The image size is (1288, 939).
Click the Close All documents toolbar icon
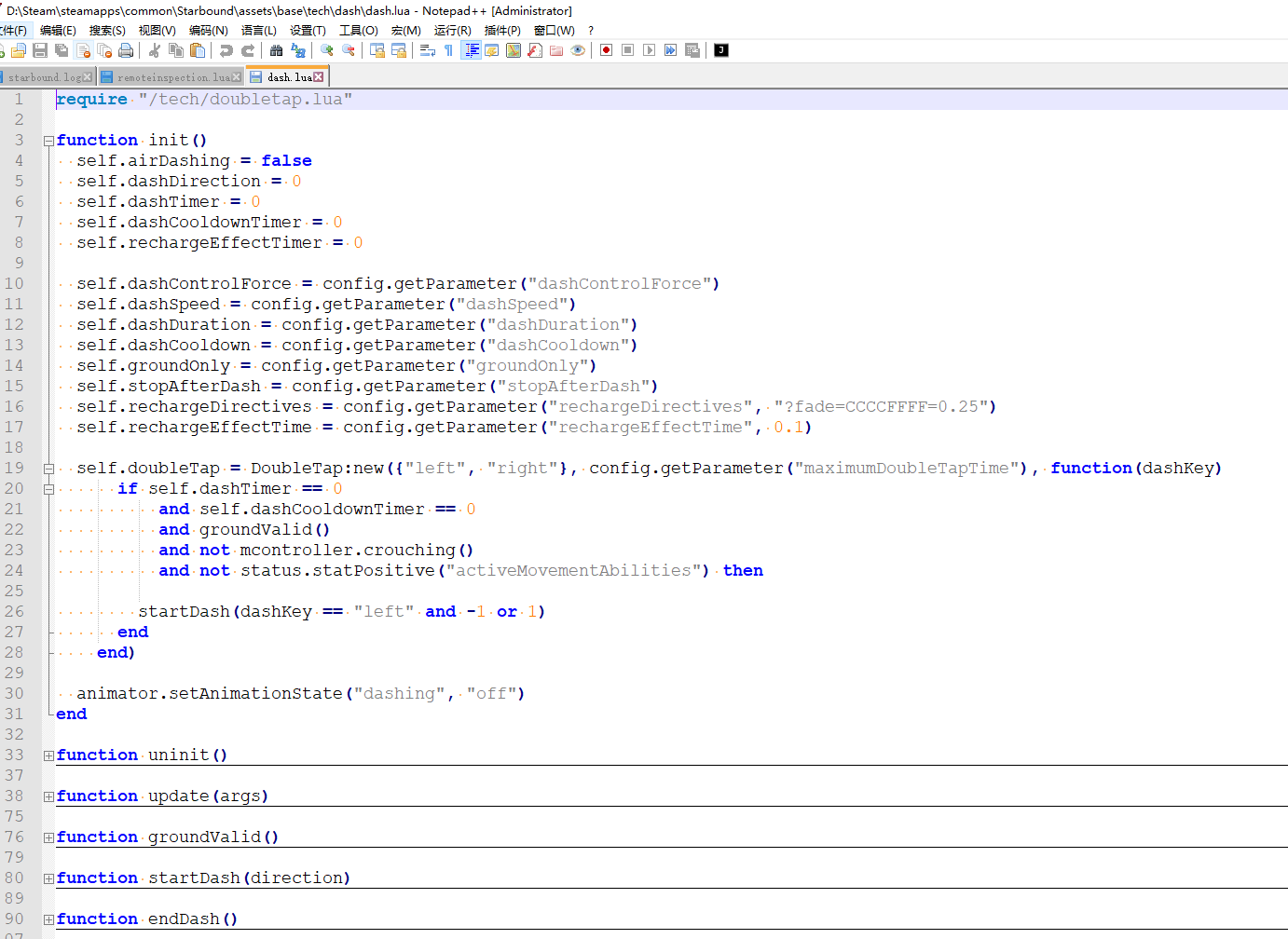[104, 50]
